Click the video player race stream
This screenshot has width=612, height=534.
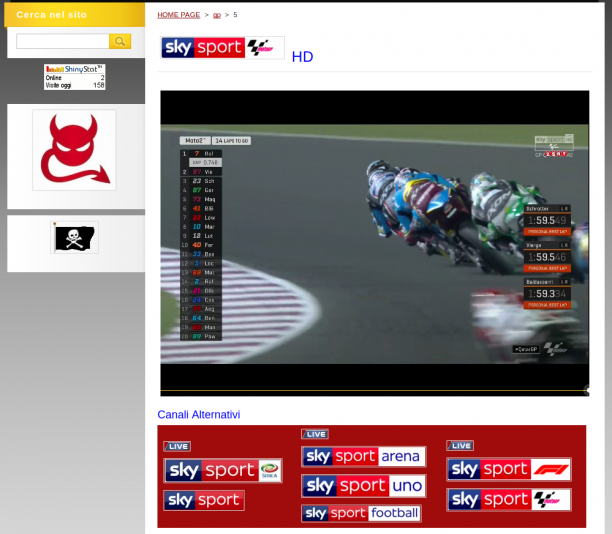[x=375, y=243]
